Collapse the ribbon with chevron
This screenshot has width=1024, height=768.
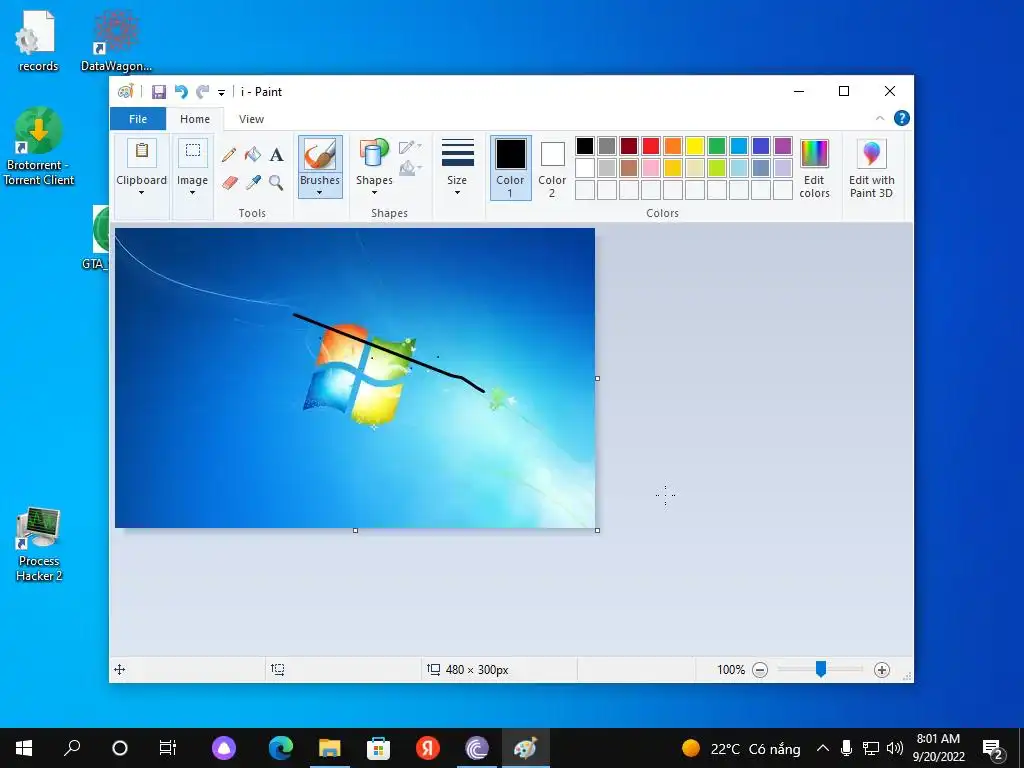tap(880, 118)
